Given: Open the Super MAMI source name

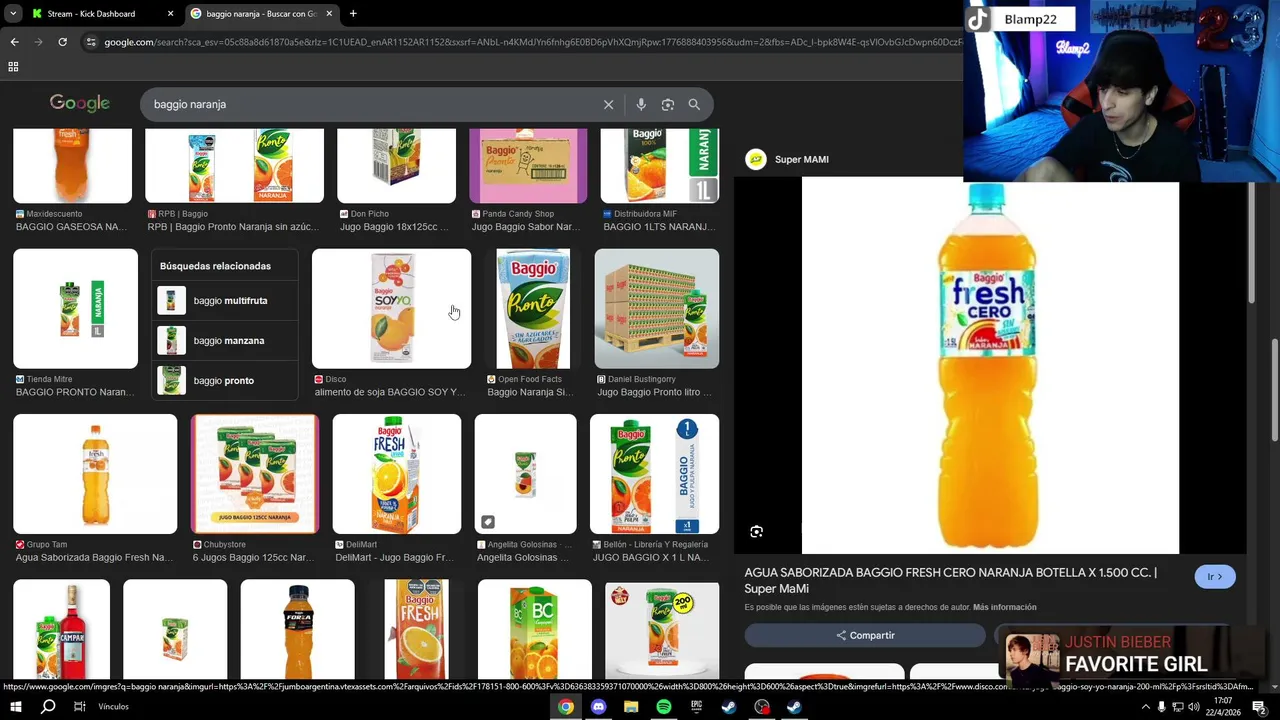Looking at the screenshot, I should pos(802,159).
